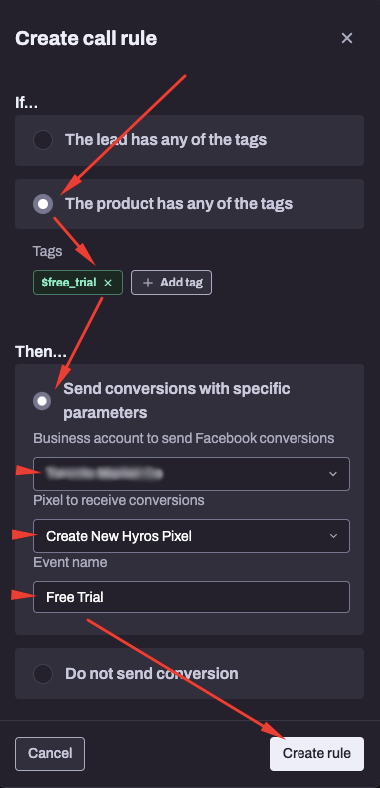
Task: Click the Cancel button
Action: tap(50, 754)
